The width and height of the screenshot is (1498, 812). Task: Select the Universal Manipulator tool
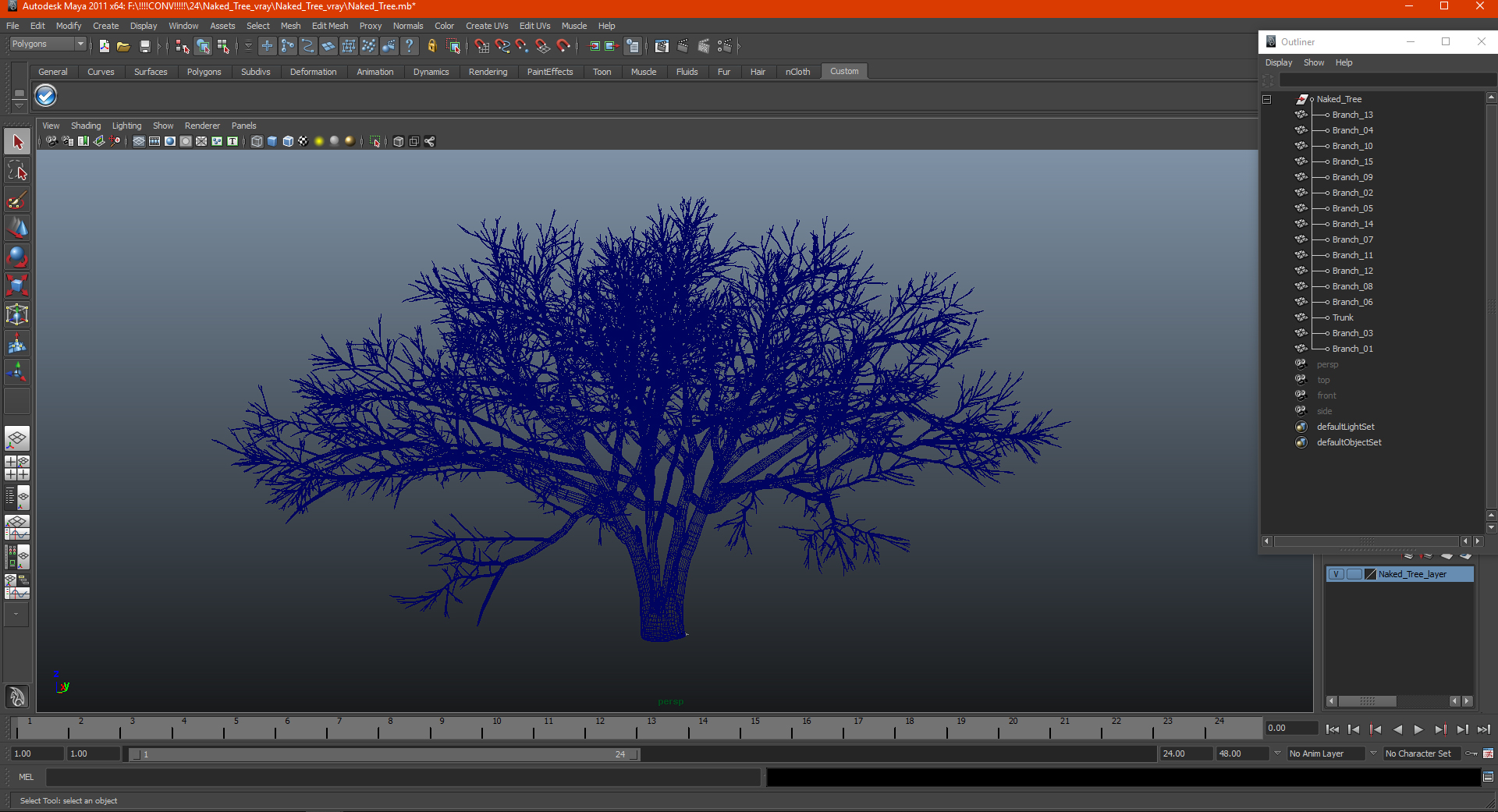tap(17, 314)
